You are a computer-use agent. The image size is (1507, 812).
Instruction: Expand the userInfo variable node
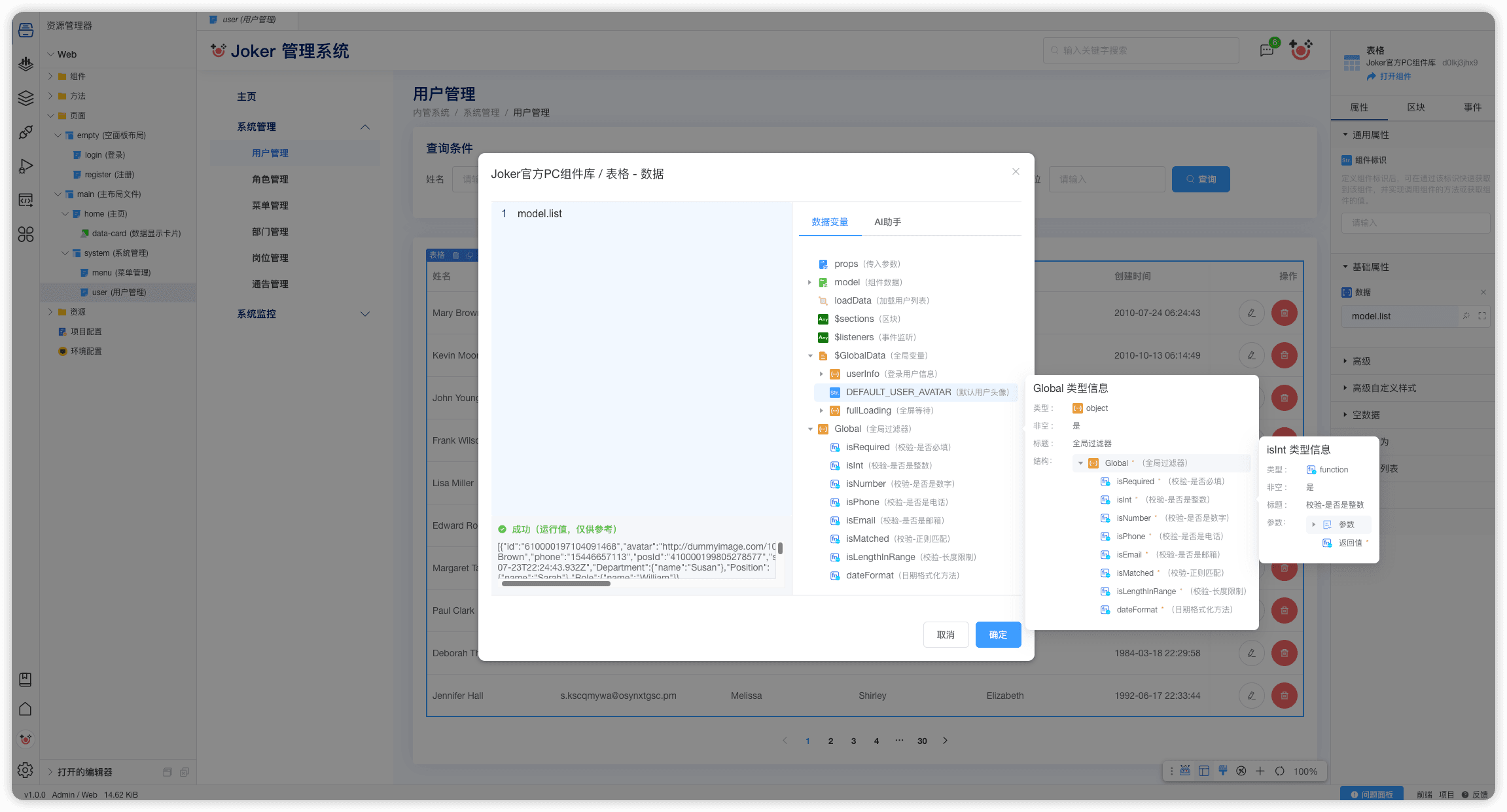click(821, 374)
